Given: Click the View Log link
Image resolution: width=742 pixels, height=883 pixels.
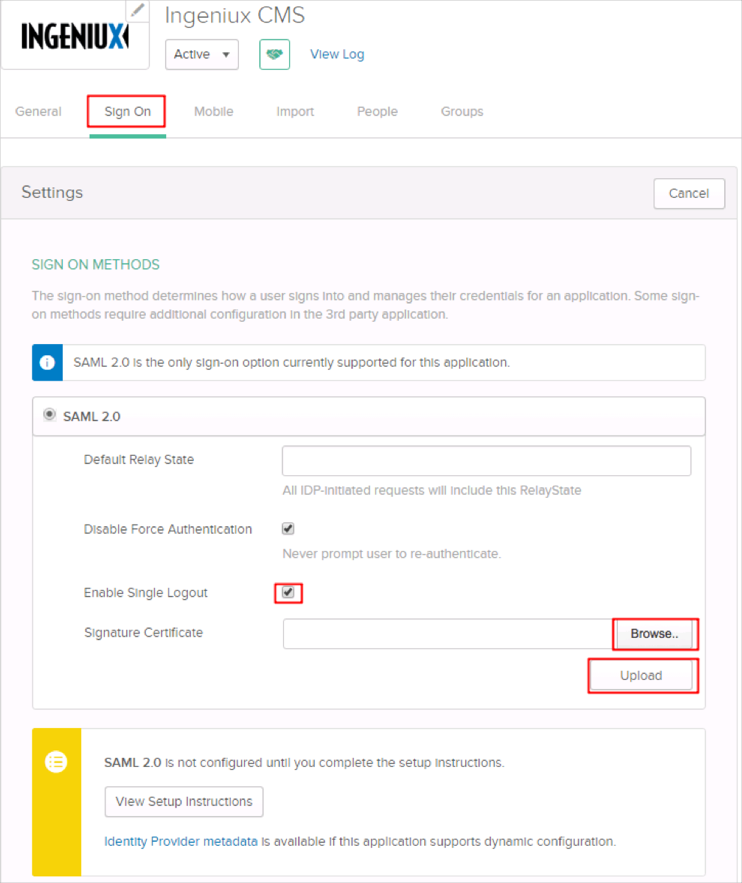Looking at the screenshot, I should (337, 54).
